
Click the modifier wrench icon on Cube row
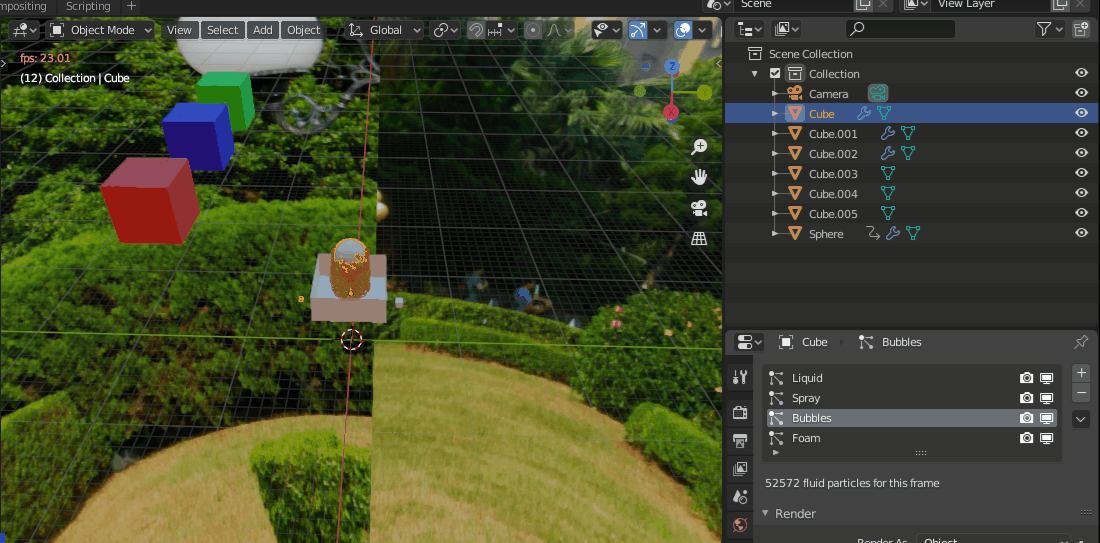click(864, 114)
